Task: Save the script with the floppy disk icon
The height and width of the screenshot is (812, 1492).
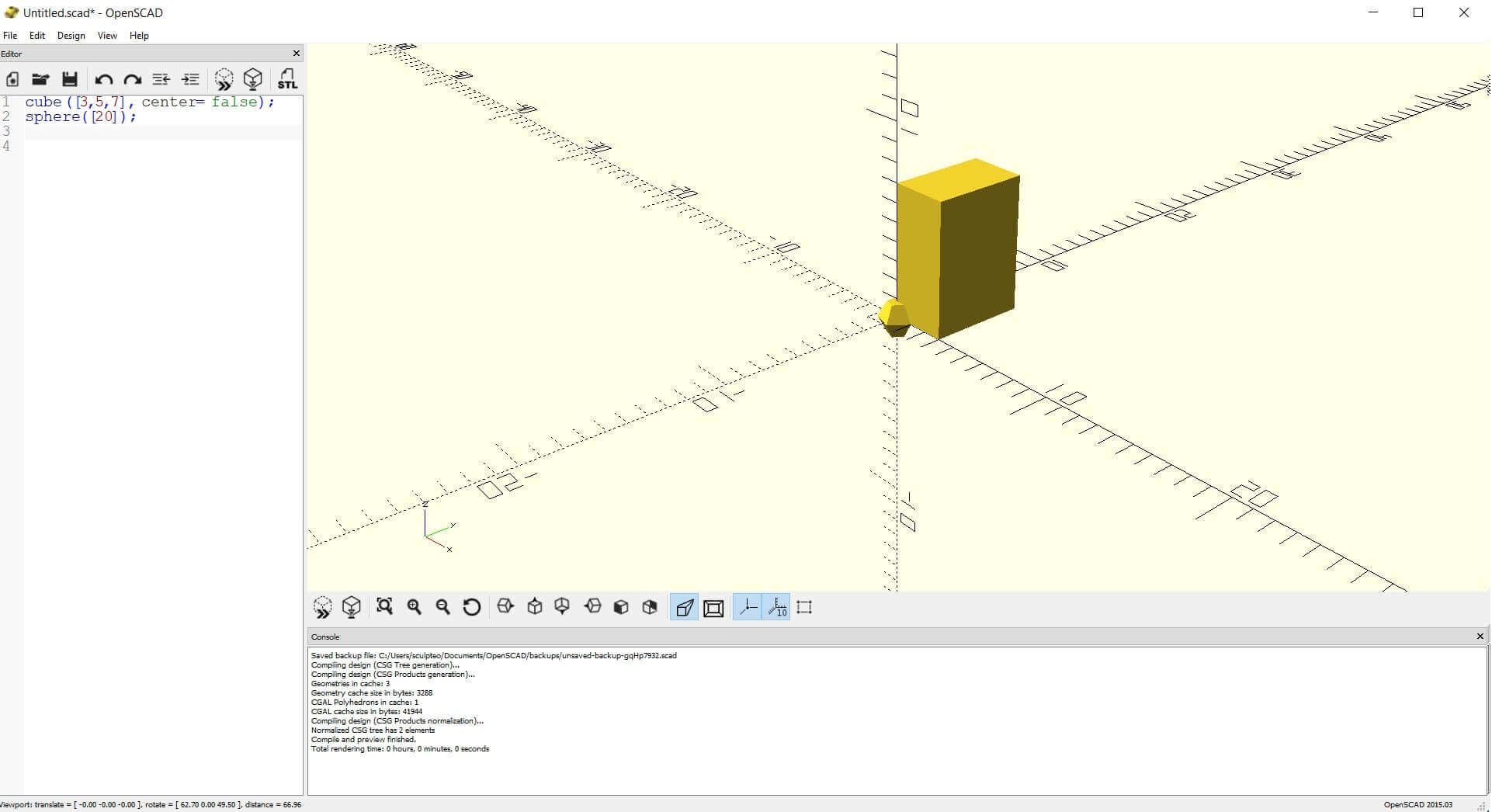Action: coord(70,79)
